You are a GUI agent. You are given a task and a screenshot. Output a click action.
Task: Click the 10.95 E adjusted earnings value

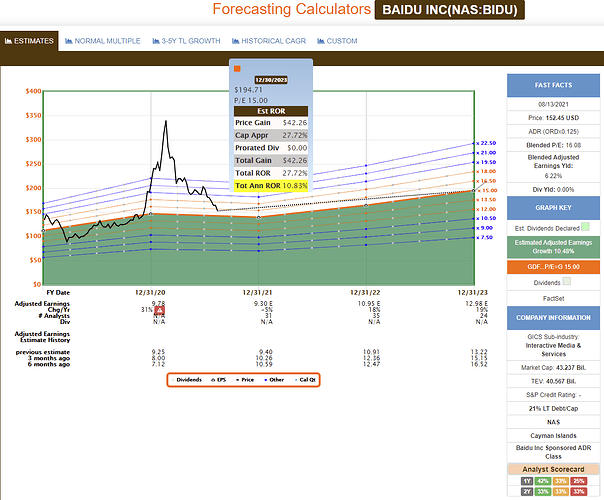tap(369, 304)
